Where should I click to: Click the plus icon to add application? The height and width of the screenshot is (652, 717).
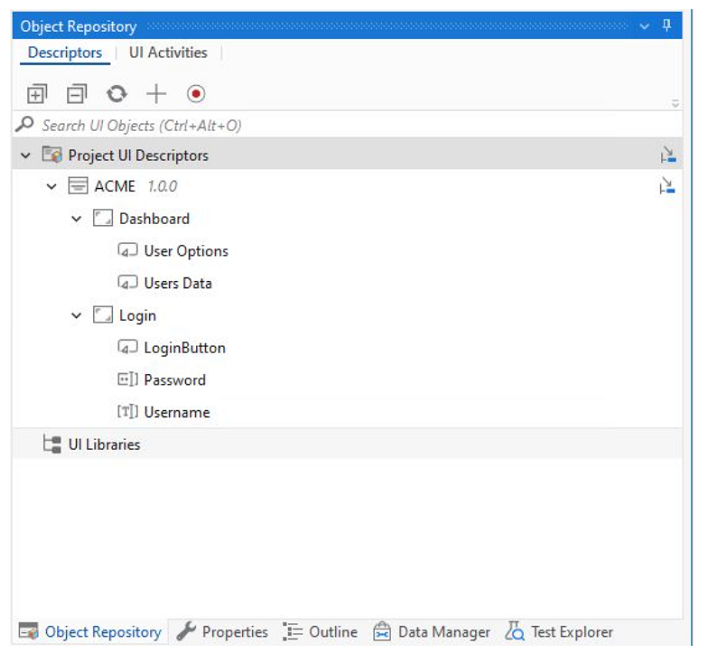pos(156,94)
